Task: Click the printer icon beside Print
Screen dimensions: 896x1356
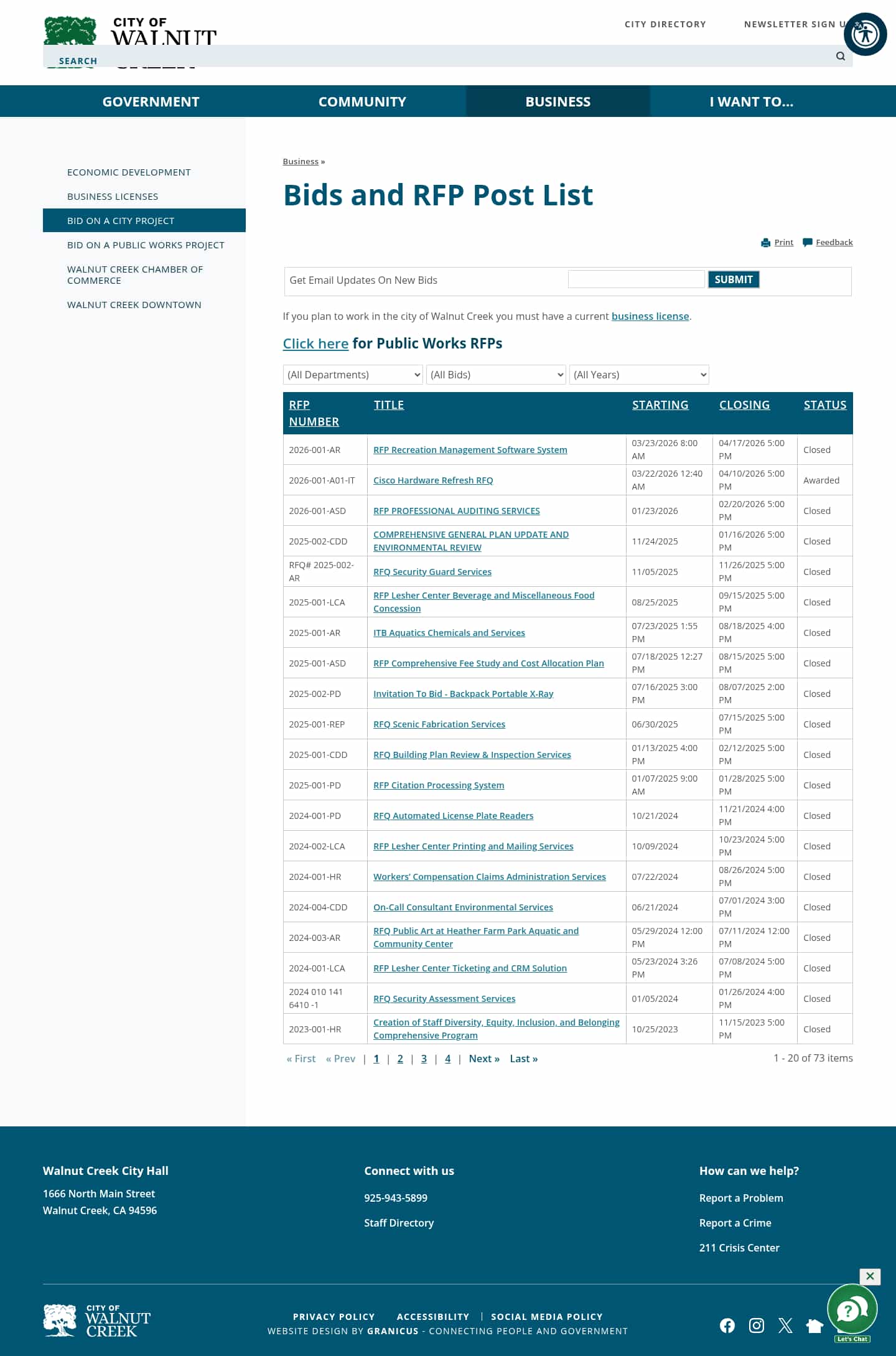Action: 766,243
